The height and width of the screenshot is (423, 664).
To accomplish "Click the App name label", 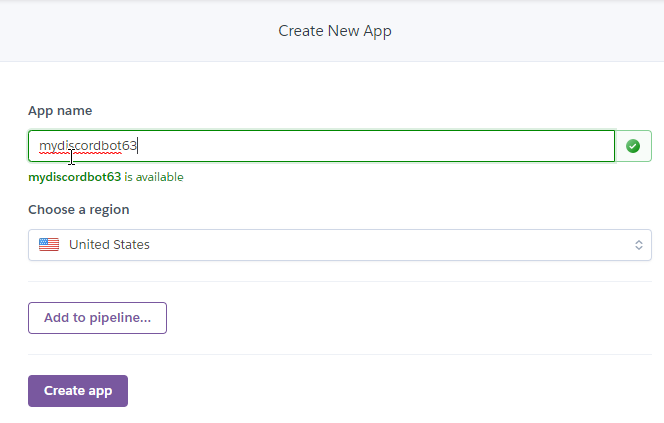I will coord(60,111).
